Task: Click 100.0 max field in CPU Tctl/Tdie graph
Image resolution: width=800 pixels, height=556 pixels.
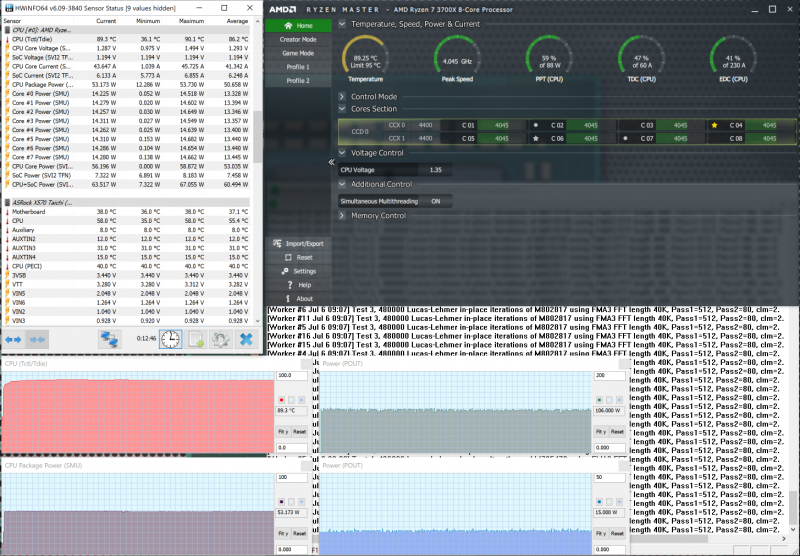Action: coord(292,376)
